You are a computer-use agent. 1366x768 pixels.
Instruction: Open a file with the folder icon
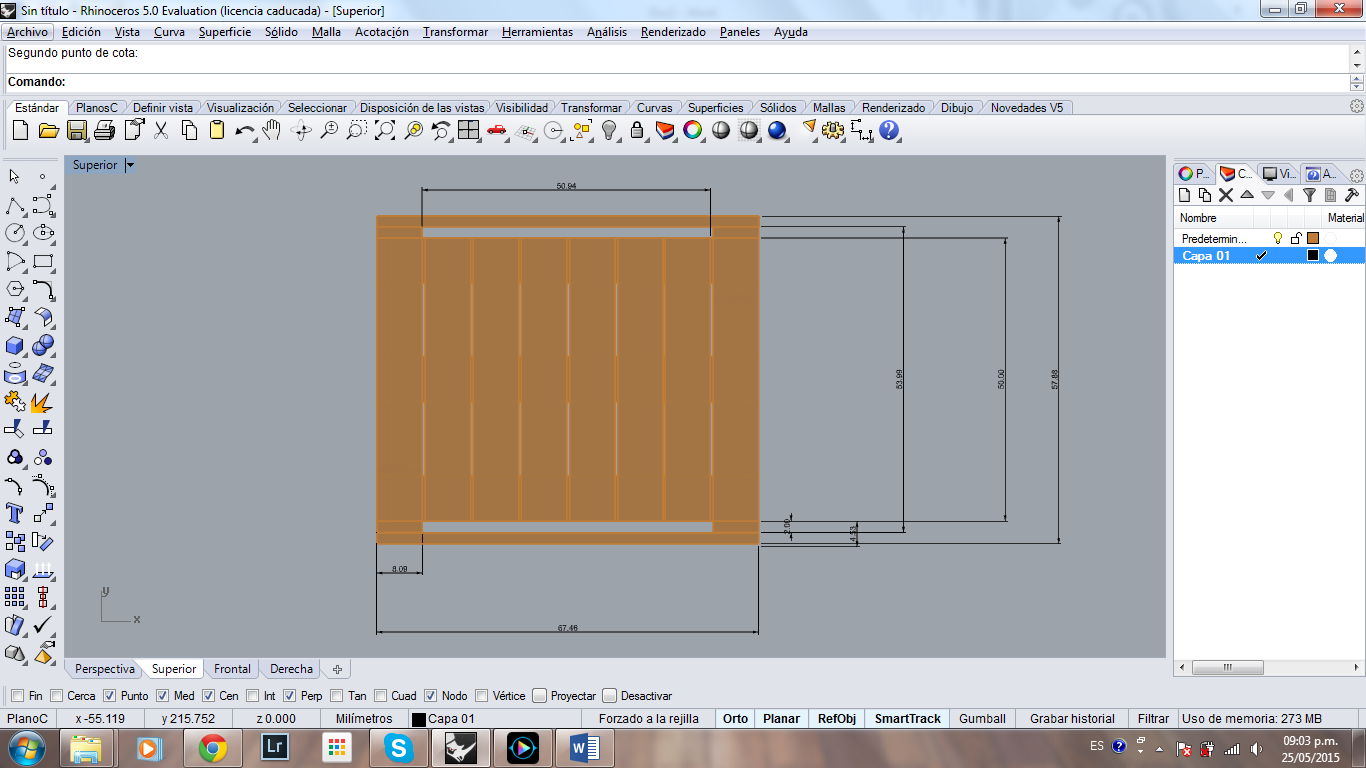(x=48, y=130)
